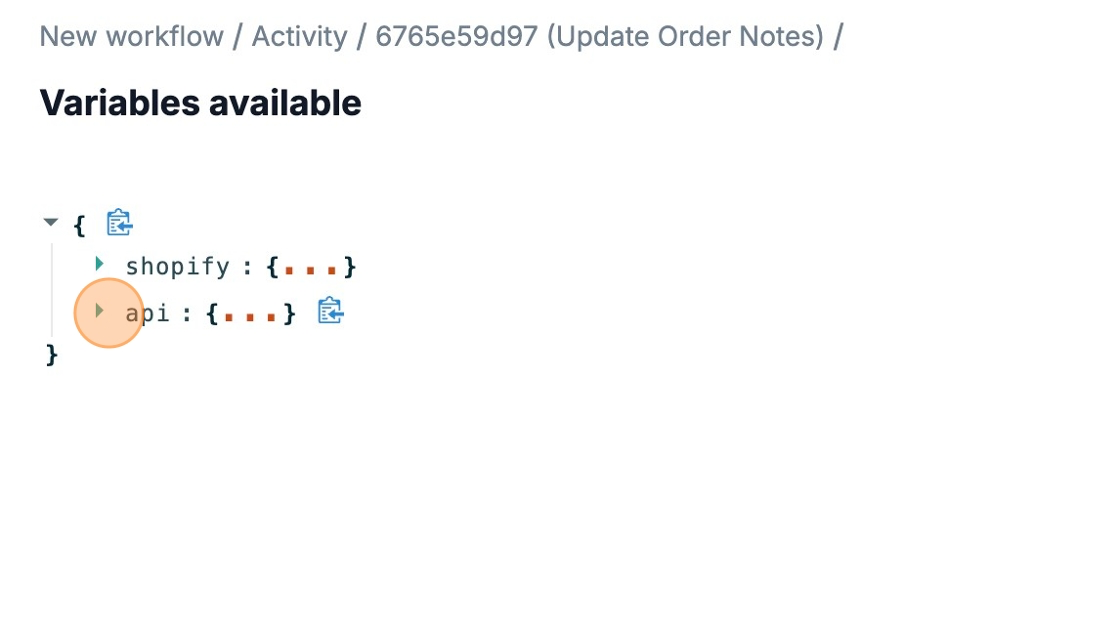Click the root object's closing brace
The width and height of the screenshot is (1120, 626).
[52, 355]
